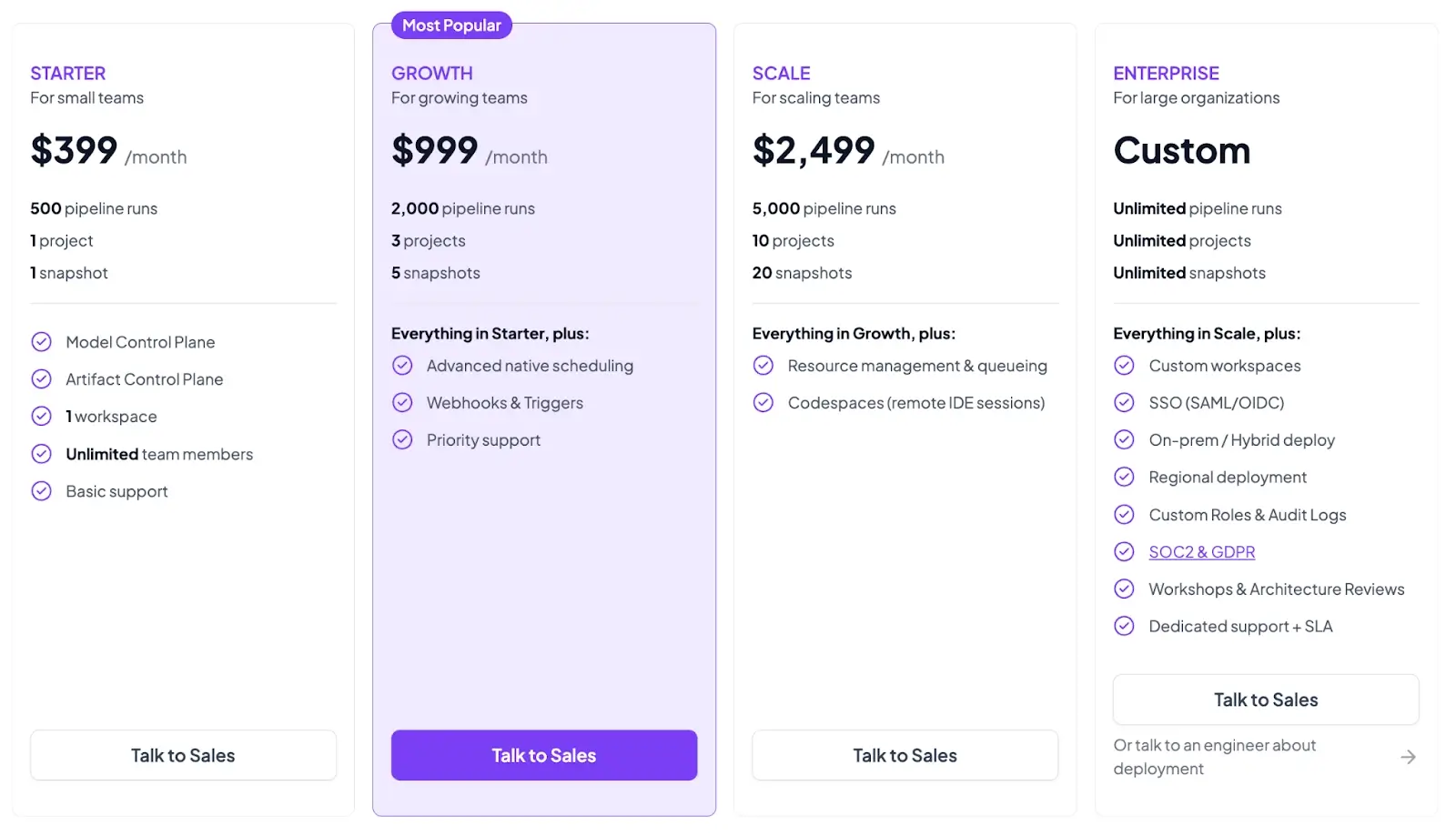Click the check icon next to SOC2 & GDPR
This screenshot has width=1456, height=836.
pyautogui.click(x=1125, y=552)
